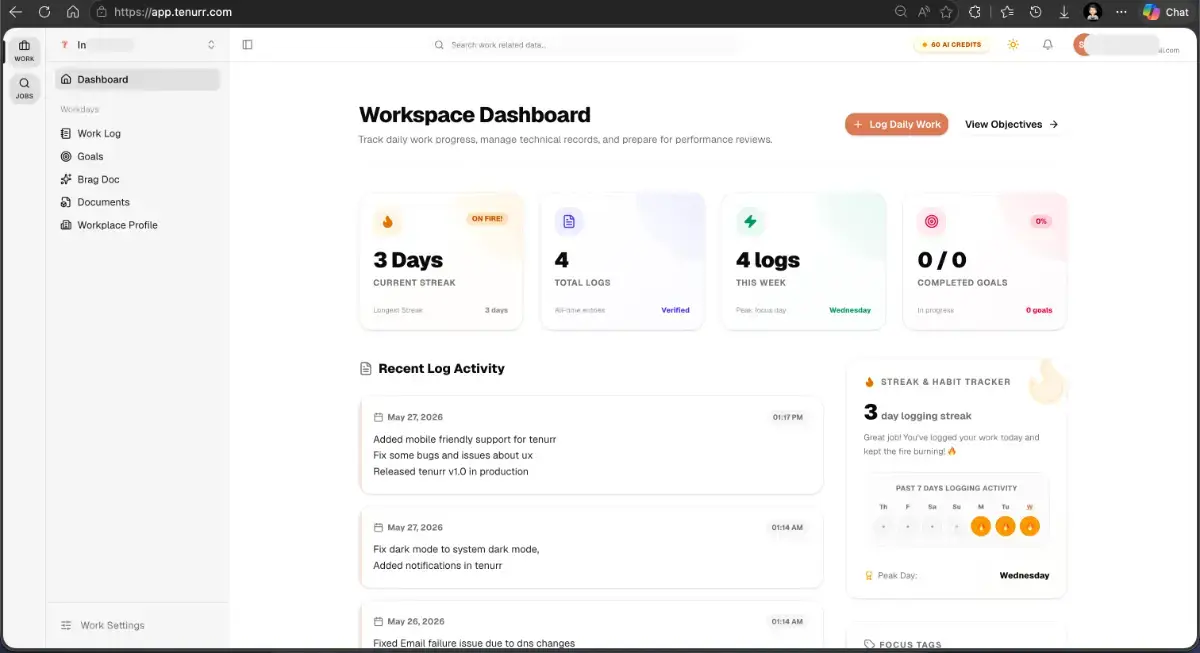Open browser profile avatar
1200x653 pixels.
(x=1093, y=12)
